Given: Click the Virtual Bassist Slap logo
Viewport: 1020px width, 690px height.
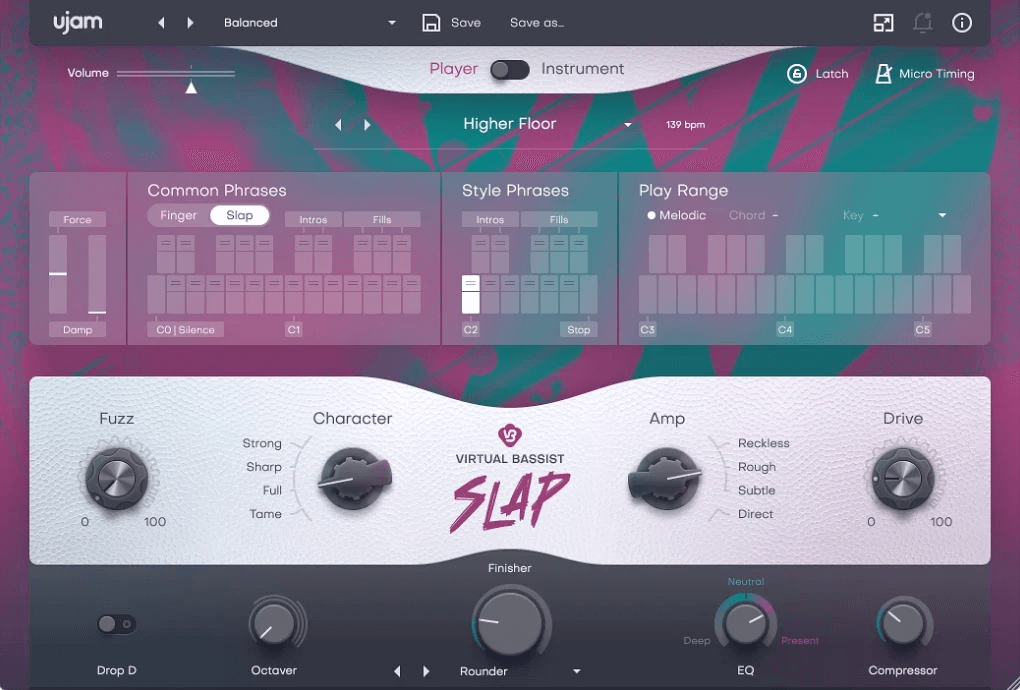Looking at the screenshot, I should (x=509, y=478).
